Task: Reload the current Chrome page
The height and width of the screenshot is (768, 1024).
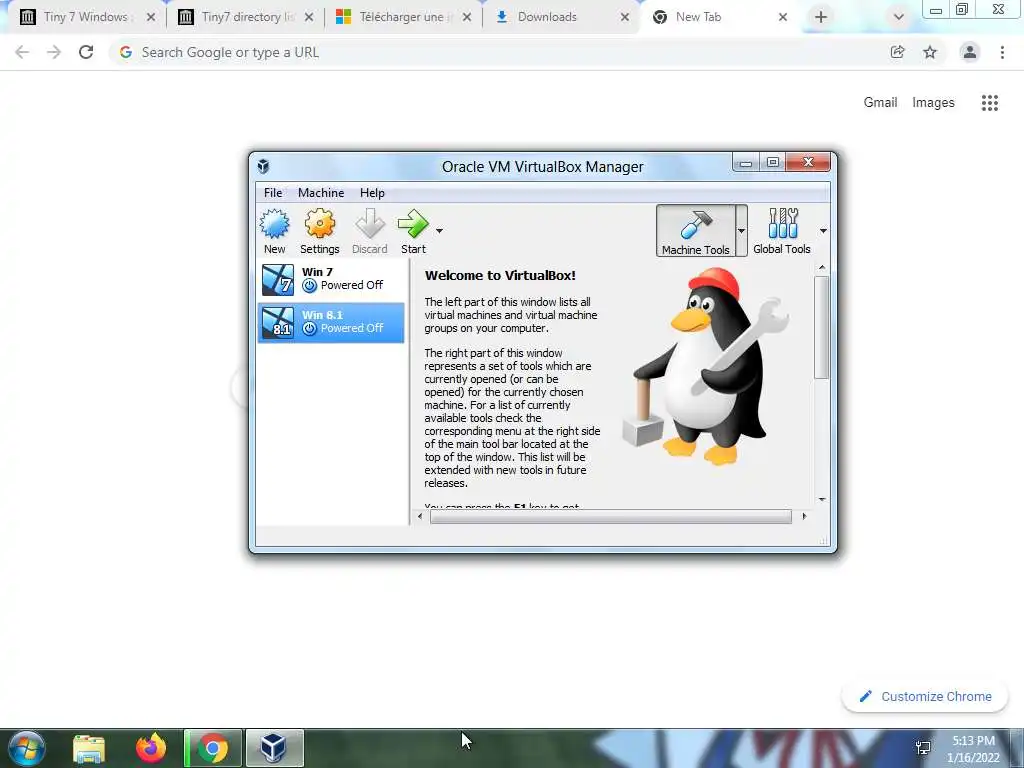Action: point(86,52)
